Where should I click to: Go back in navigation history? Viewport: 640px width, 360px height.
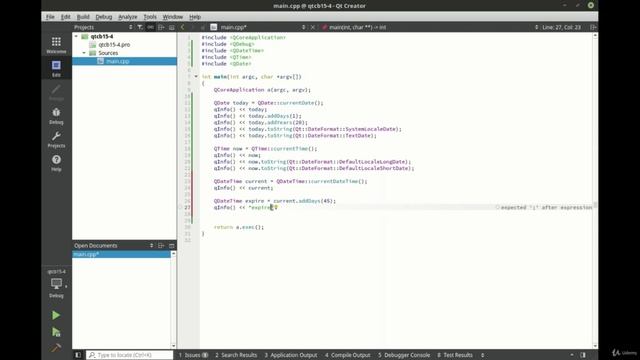coord(182,27)
